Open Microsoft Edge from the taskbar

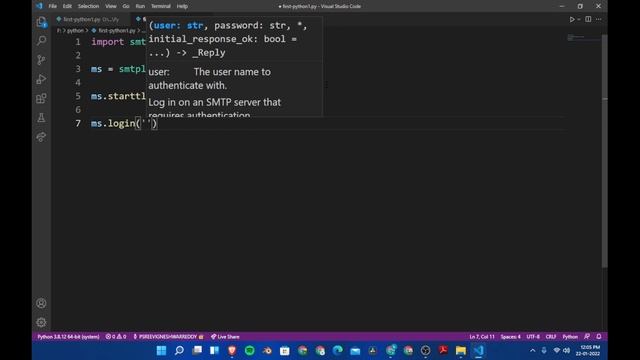(337, 350)
